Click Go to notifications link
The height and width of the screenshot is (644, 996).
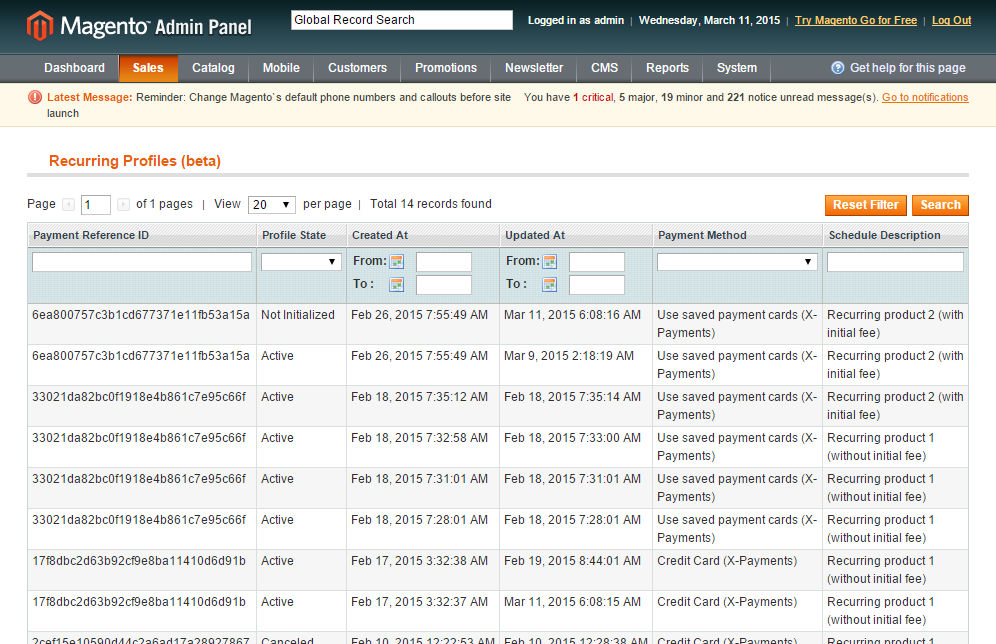925,97
